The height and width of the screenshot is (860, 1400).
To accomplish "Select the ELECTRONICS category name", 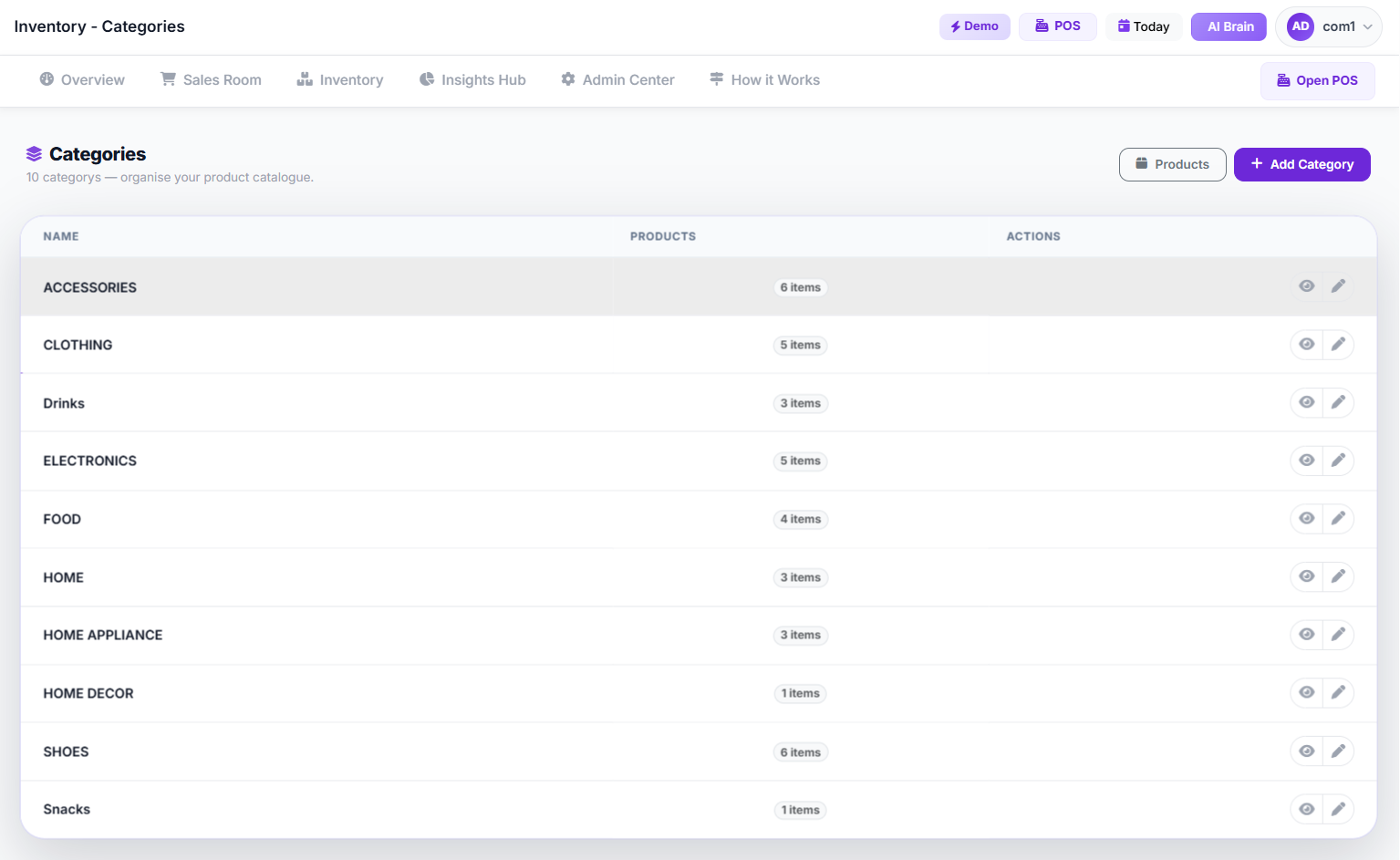I will (90, 461).
